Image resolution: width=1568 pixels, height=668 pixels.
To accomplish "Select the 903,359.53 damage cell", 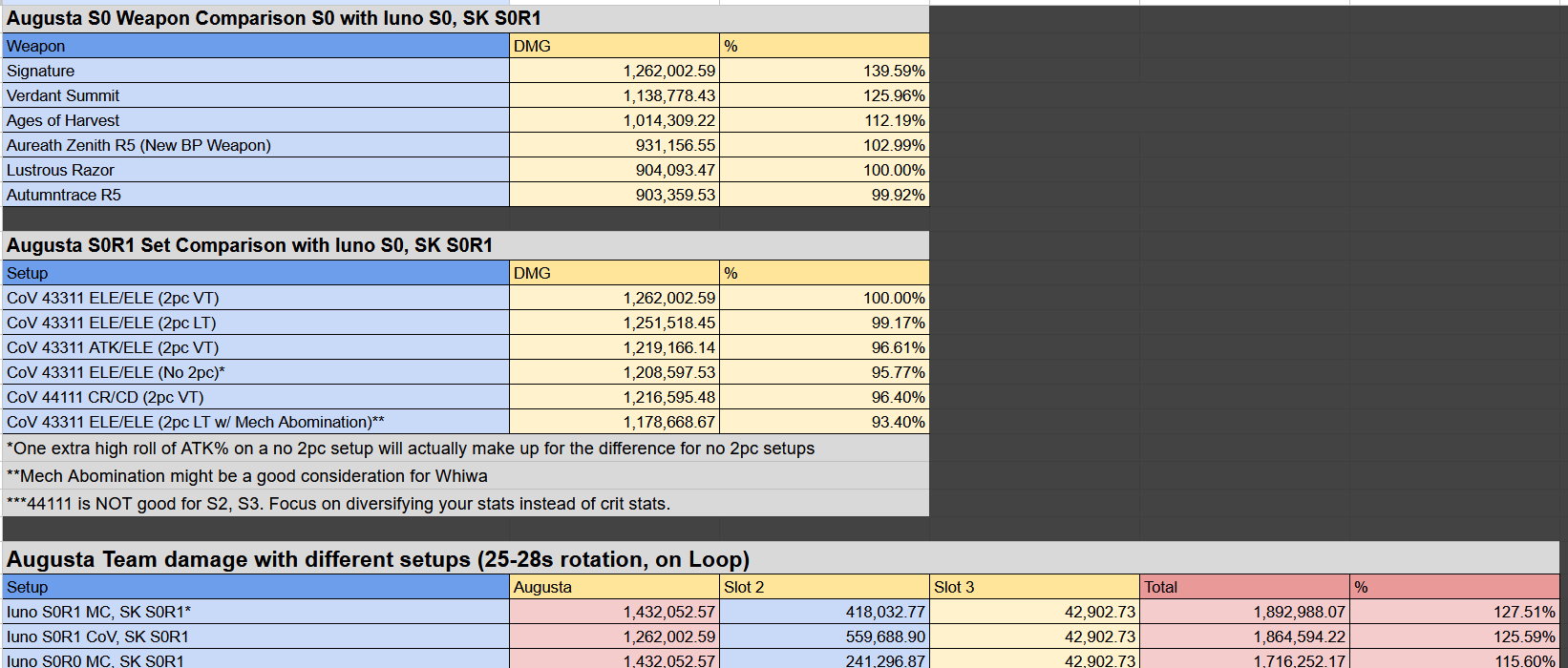I will (x=614, y=195).
